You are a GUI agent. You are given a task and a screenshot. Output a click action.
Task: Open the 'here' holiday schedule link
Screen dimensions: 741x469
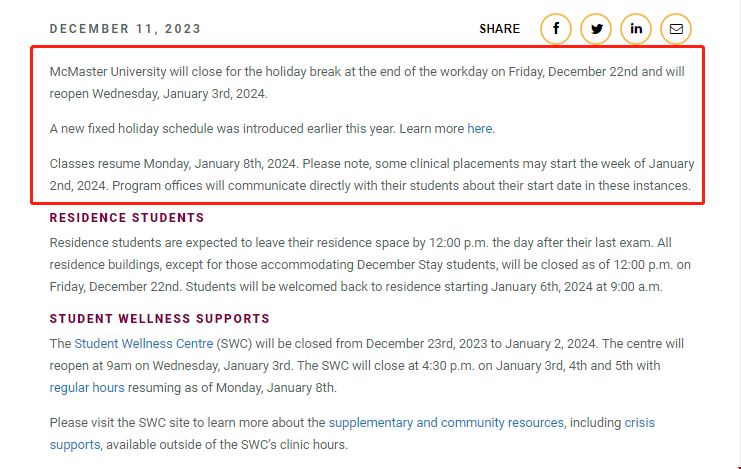480,129
